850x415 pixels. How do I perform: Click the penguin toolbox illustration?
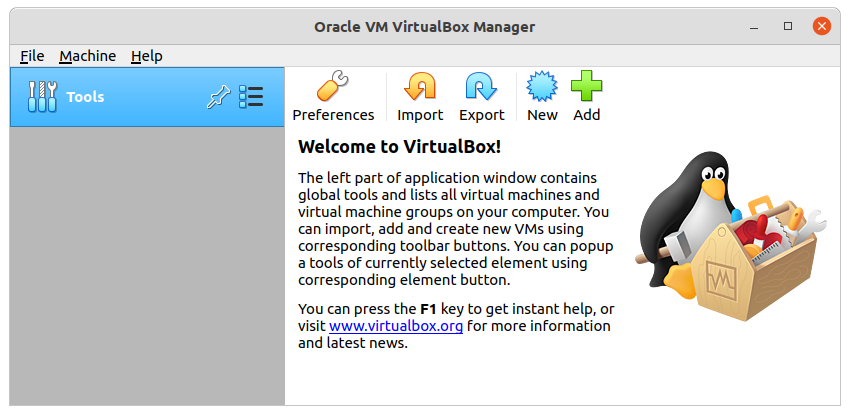(x=730, y=236)
